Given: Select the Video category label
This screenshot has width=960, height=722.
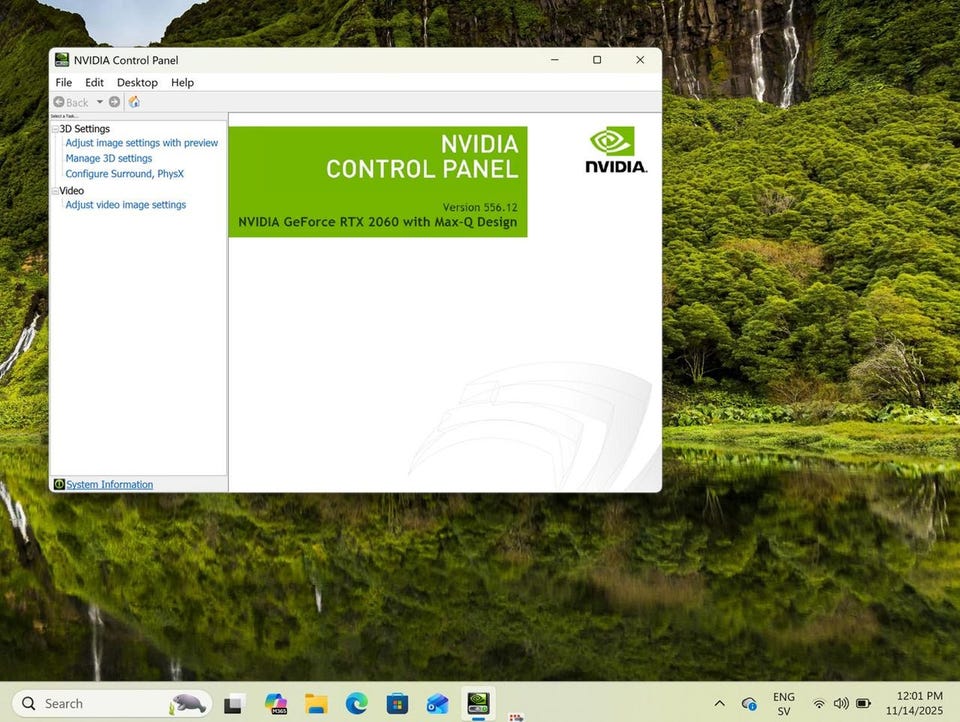Looking at the screenshot, I should [72, 190].
